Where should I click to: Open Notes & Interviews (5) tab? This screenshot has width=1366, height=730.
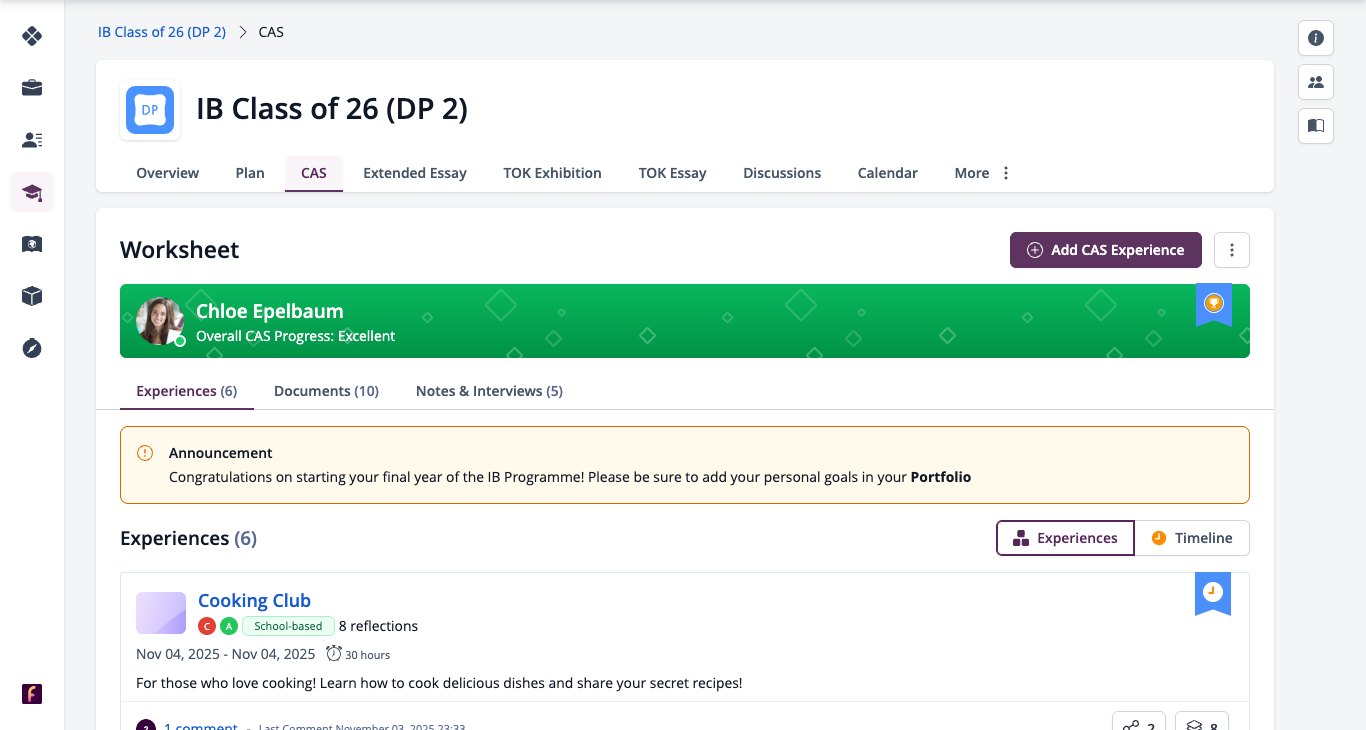(x=489, y=391)
